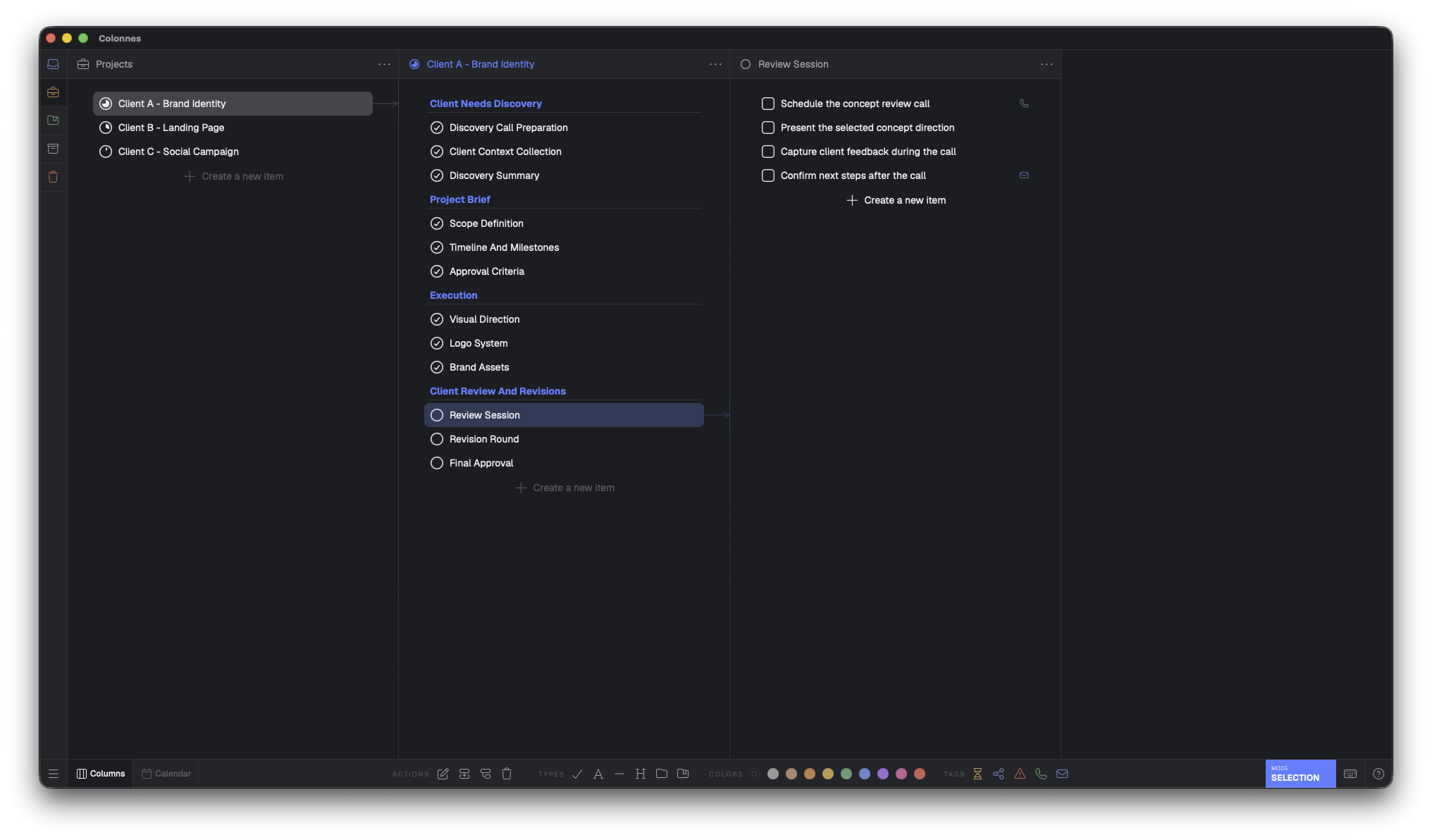This screenshot has height=840, width=1432.
Task: Create a new item in Review Session column
Action: 896,200
